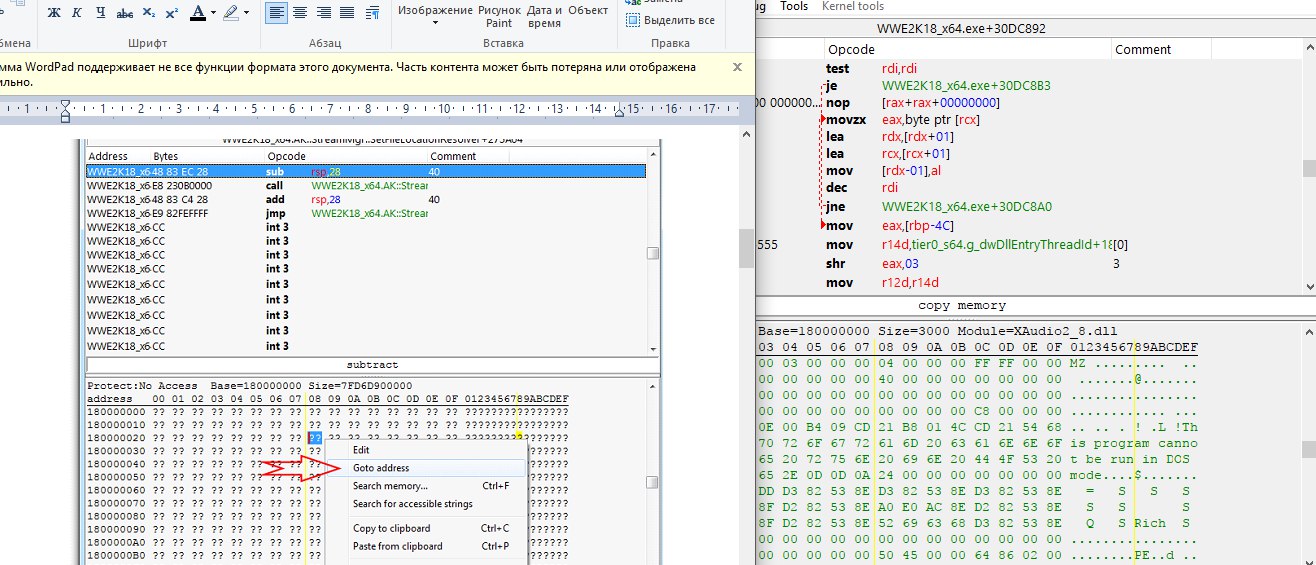The height and width of the screenshot is (565, 1316).
Task: Open the Tools menu in Cheat Engine
Action: coord(794,6)
